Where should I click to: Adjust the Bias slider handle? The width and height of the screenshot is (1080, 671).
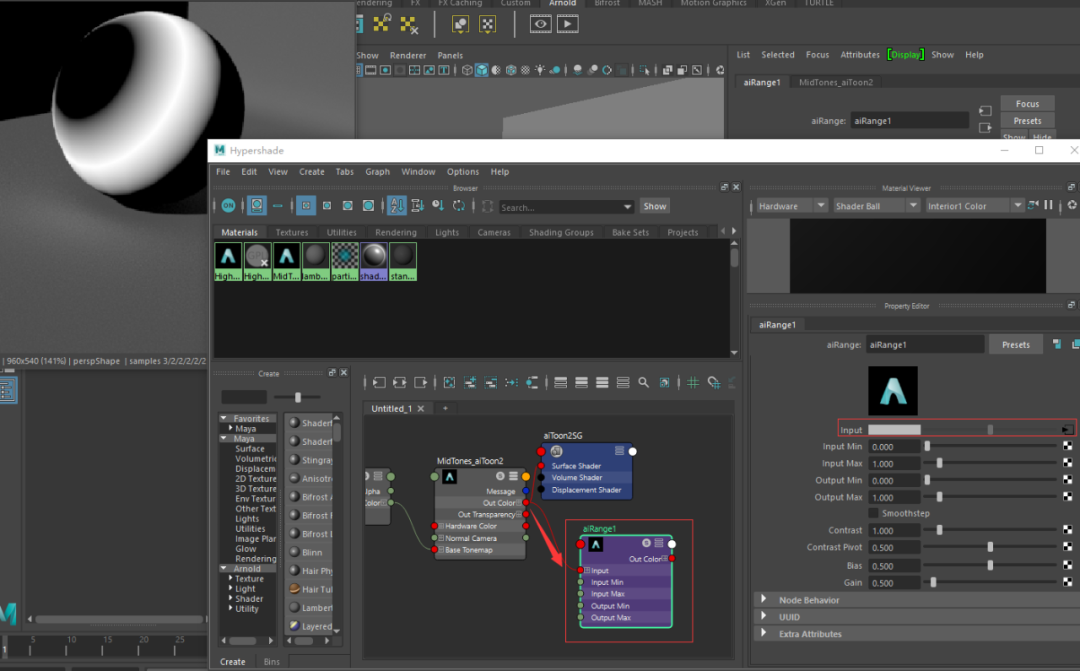click(x=990, y=565)
